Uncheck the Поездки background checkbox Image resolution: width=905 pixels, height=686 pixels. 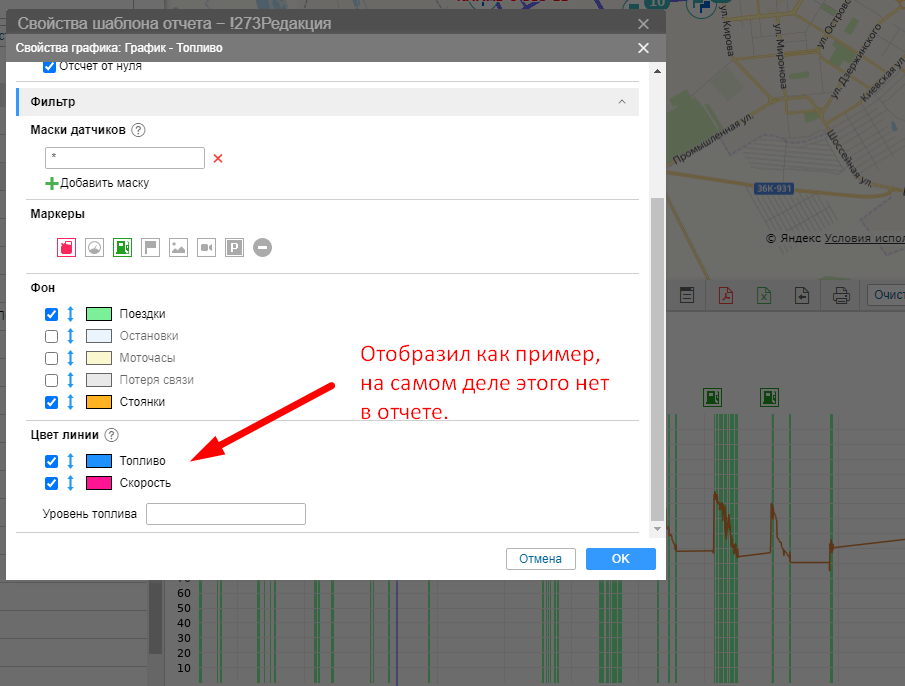[52, 314]
